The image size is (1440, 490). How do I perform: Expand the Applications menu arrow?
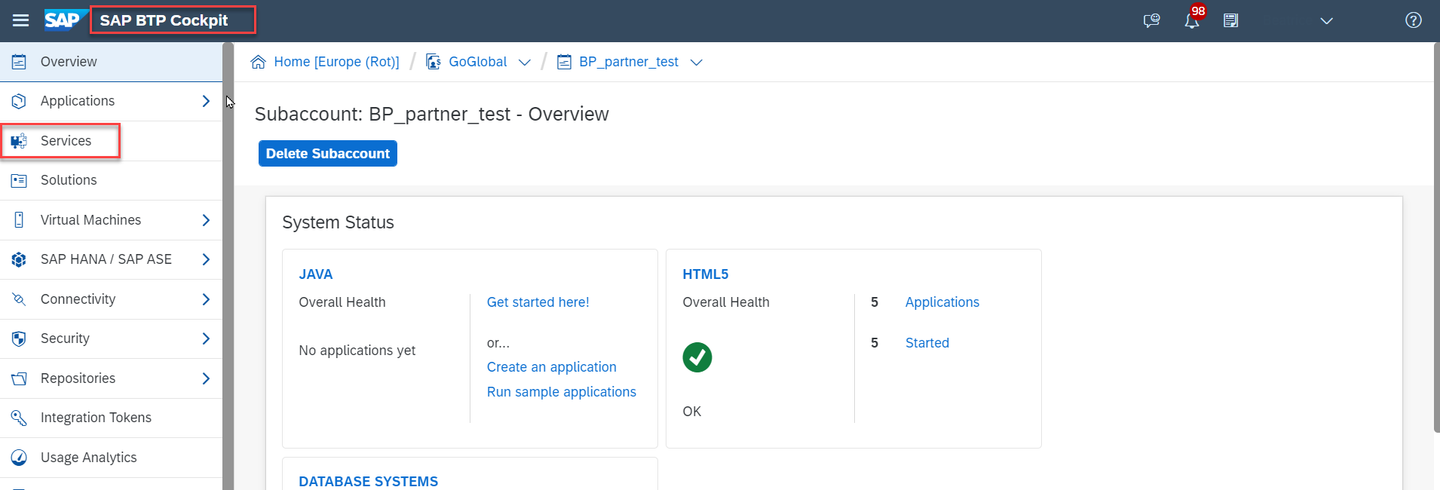(205, 101)
